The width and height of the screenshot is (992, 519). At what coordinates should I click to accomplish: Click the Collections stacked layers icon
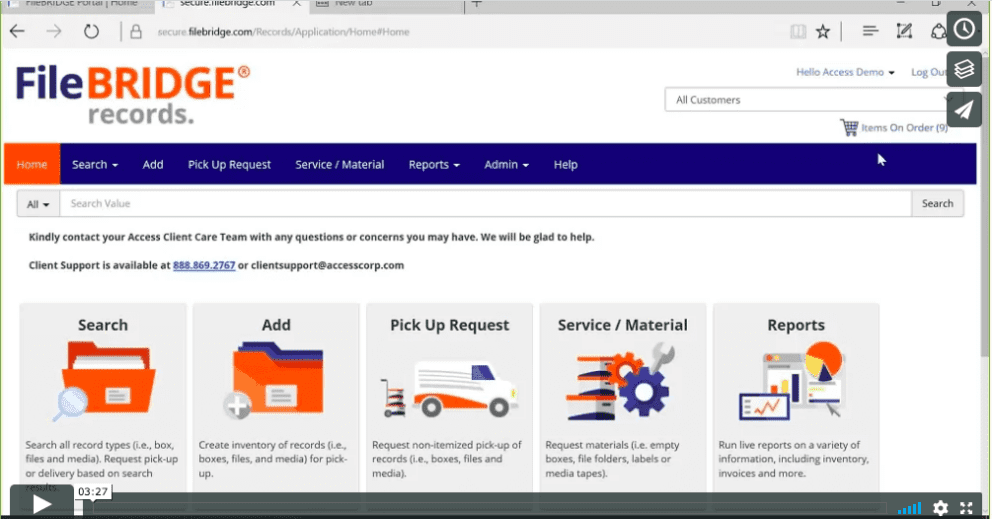[x=964, y=69]
